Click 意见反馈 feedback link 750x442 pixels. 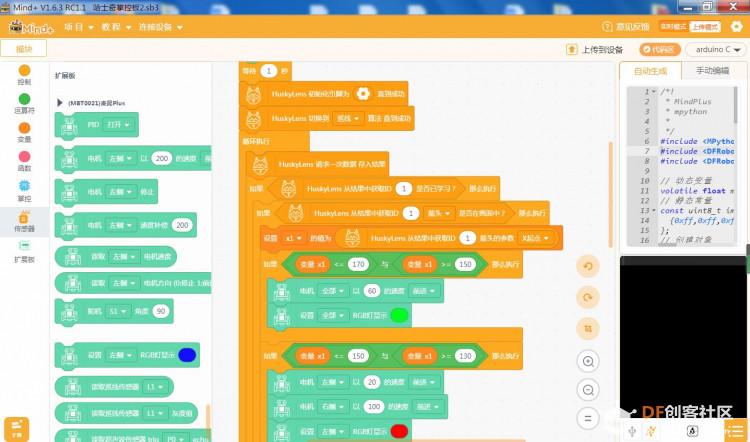626,27
